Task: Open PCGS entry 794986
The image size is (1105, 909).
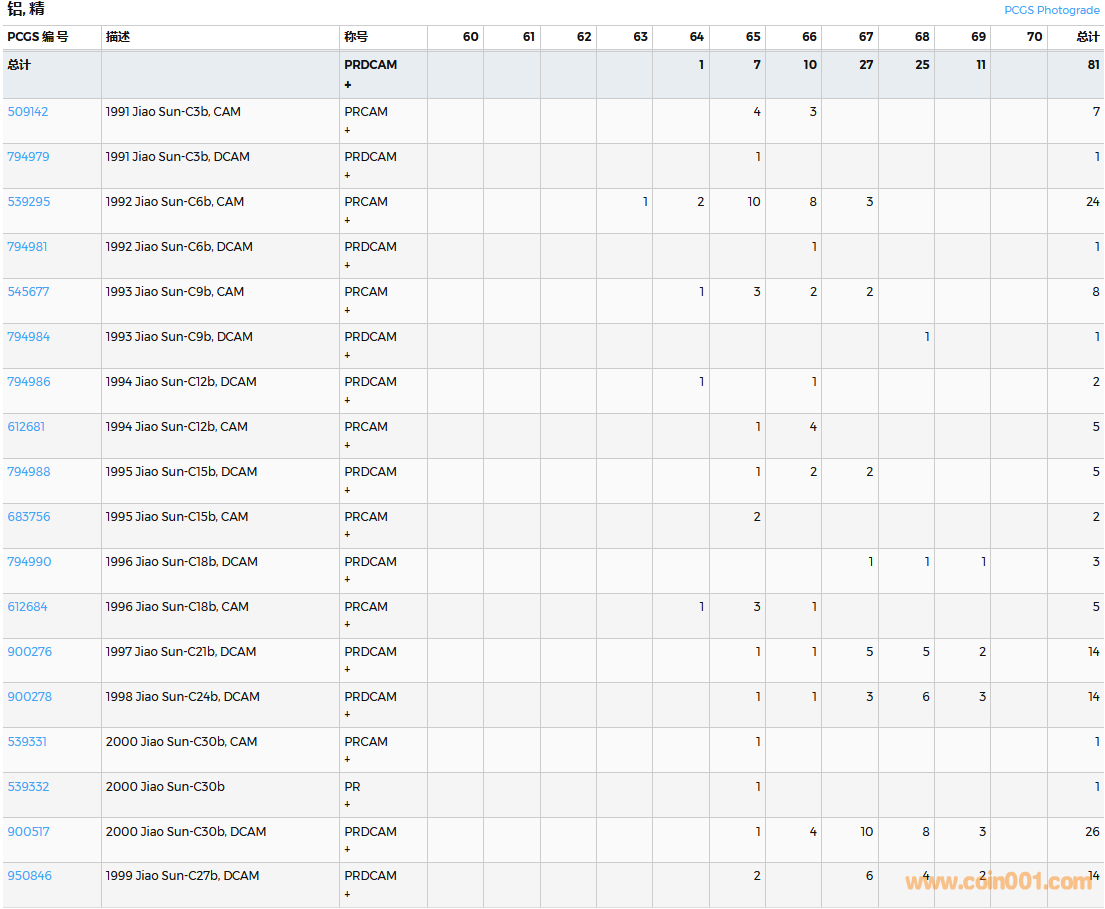Action: (x=28, y=382)
